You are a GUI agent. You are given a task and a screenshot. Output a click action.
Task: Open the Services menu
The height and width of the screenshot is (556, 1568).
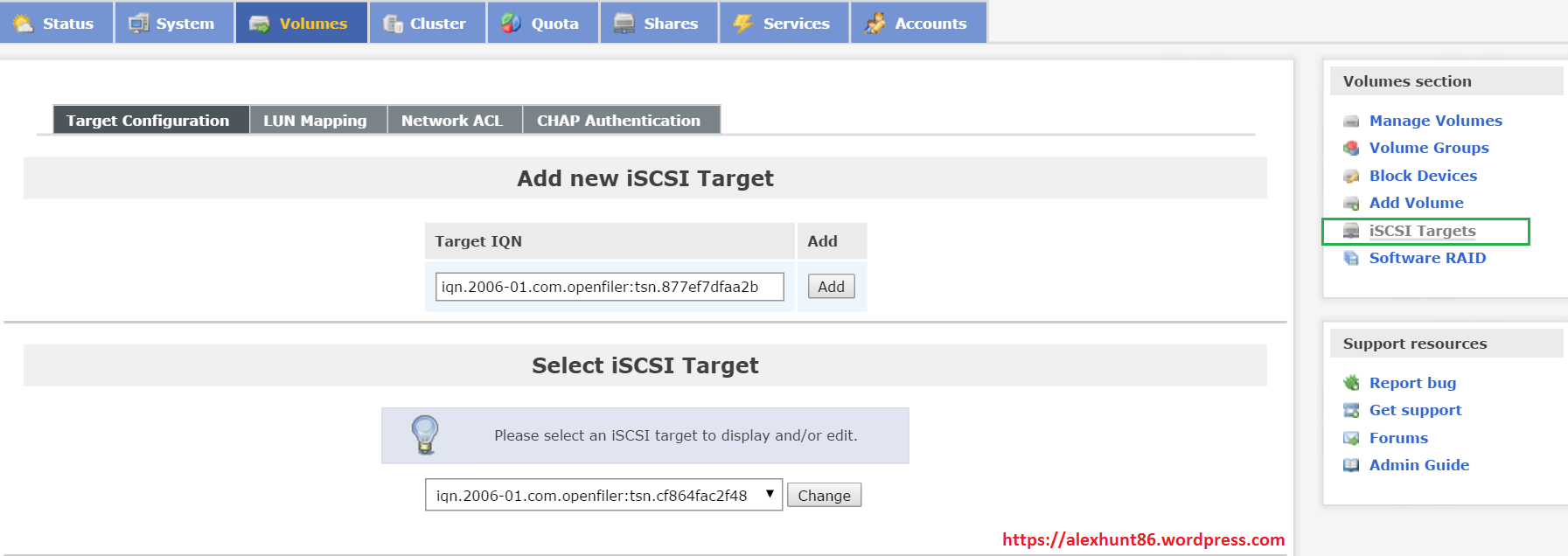[784, 24]
